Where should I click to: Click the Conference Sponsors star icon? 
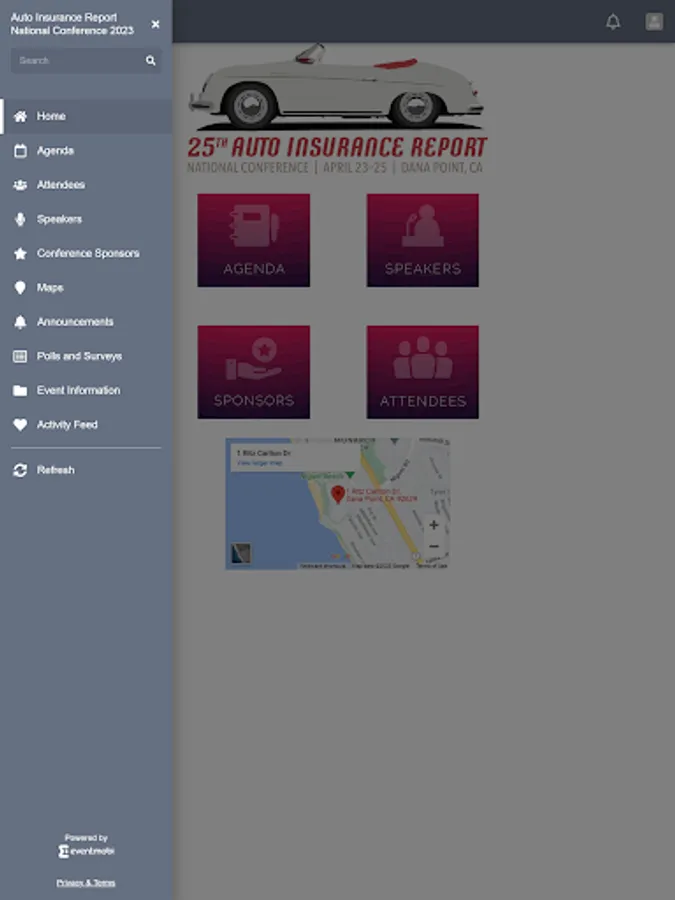coord(20,253)
